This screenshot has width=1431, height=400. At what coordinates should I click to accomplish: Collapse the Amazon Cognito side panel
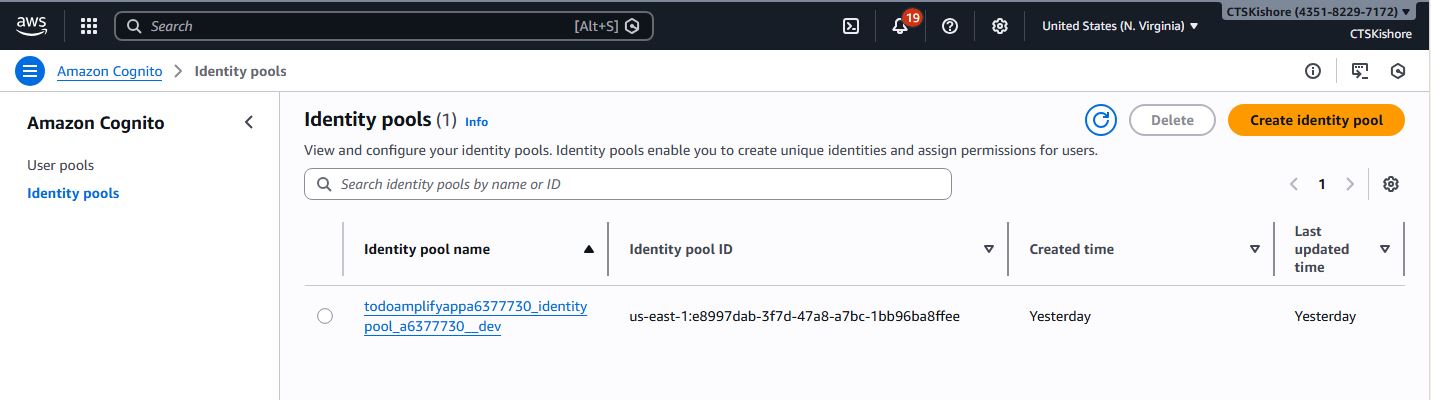tap(249, 123)
